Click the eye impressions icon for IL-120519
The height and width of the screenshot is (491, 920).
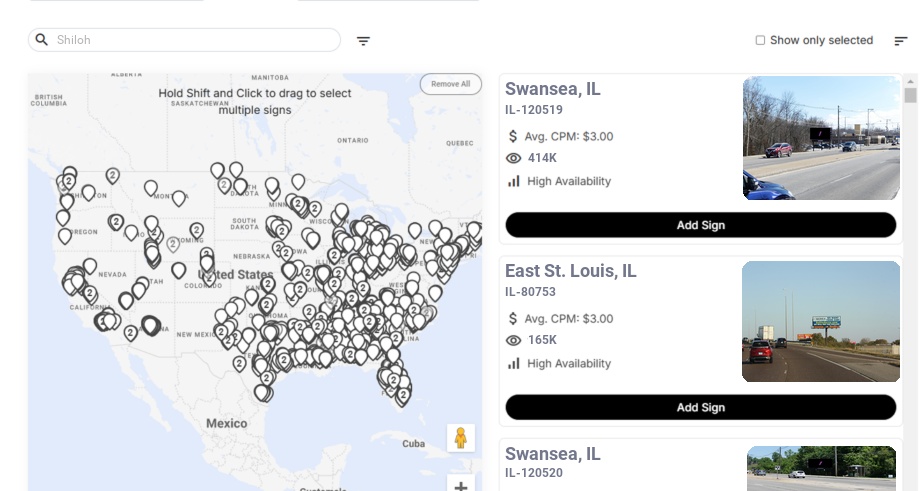(514, 158)
